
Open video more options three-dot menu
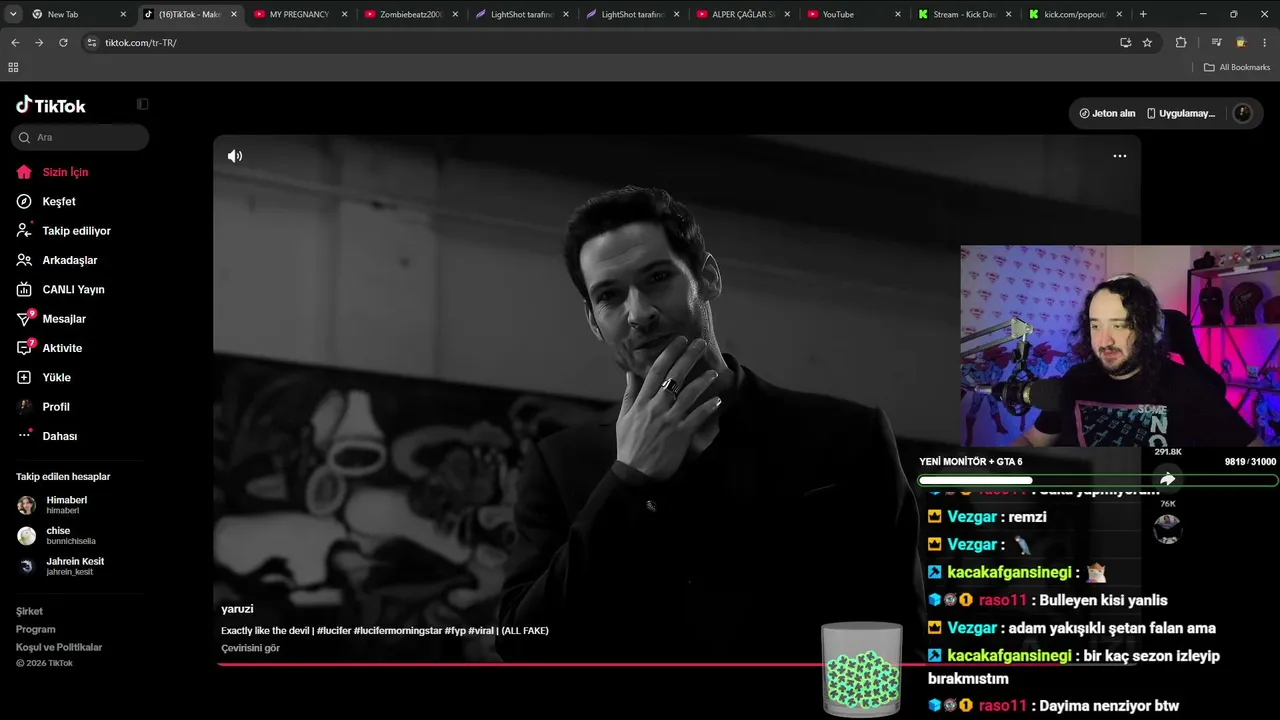1120,156
